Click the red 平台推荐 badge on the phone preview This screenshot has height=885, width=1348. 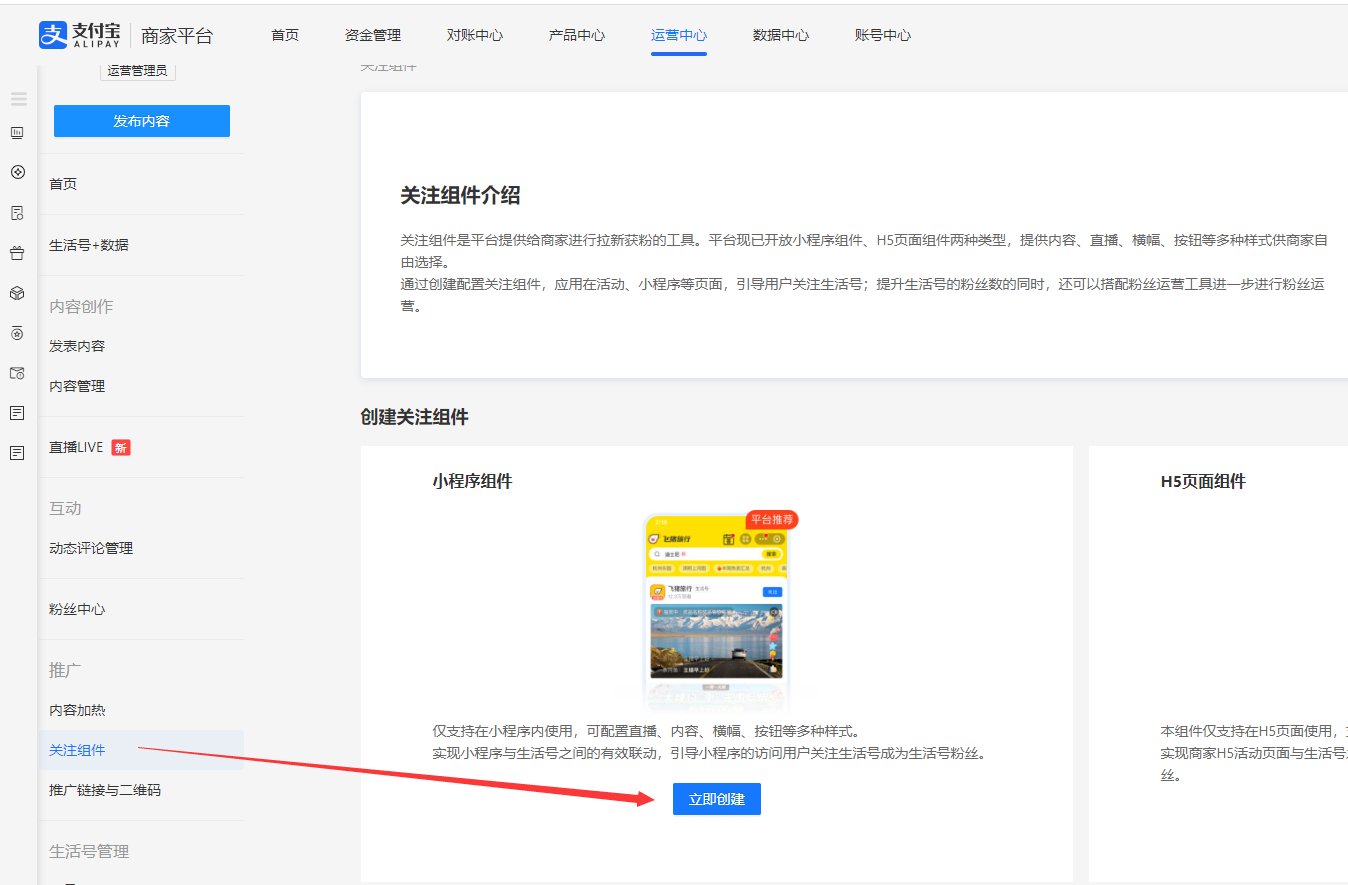(772, 520)
